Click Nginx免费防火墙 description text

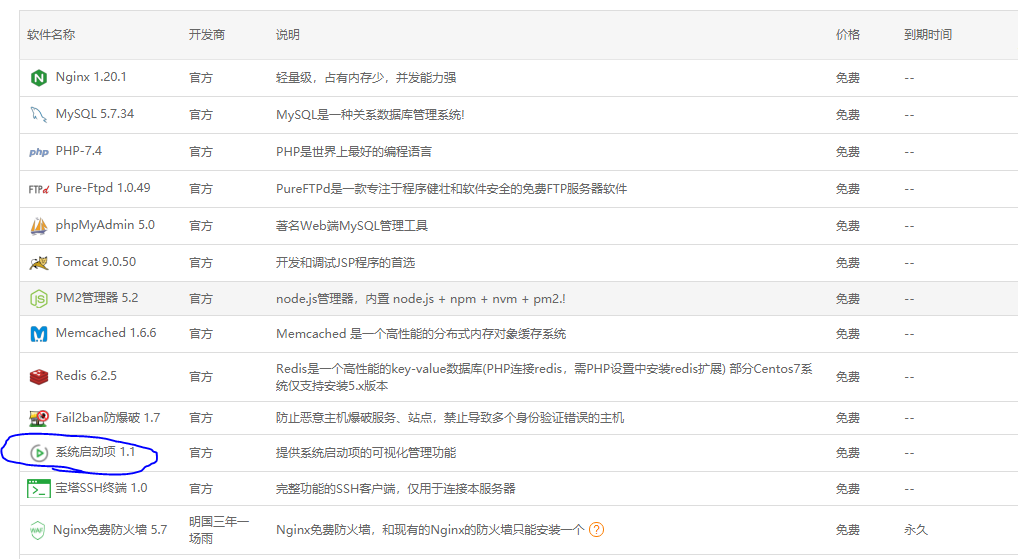pos(430,530)
